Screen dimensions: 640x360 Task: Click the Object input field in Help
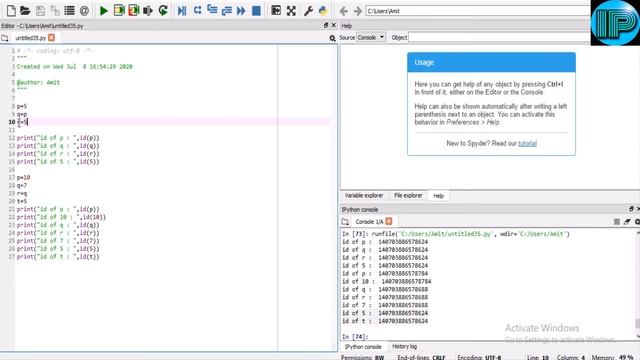[499, 38]
